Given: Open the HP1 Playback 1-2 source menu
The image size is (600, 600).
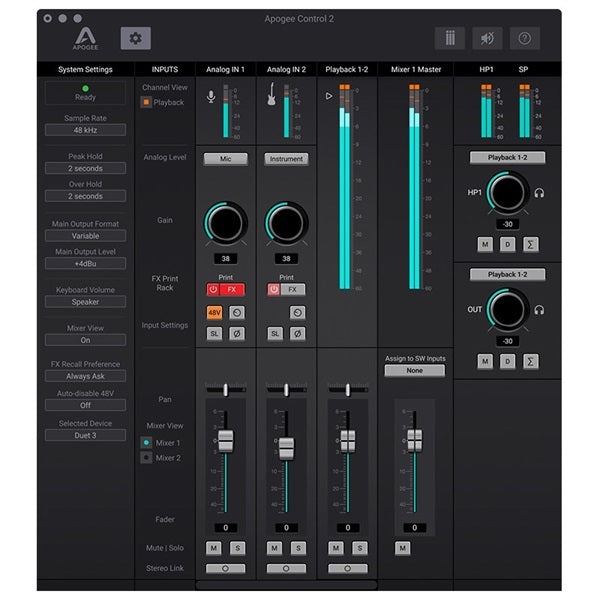Looking at the screenshot, I should coord(507,158).
